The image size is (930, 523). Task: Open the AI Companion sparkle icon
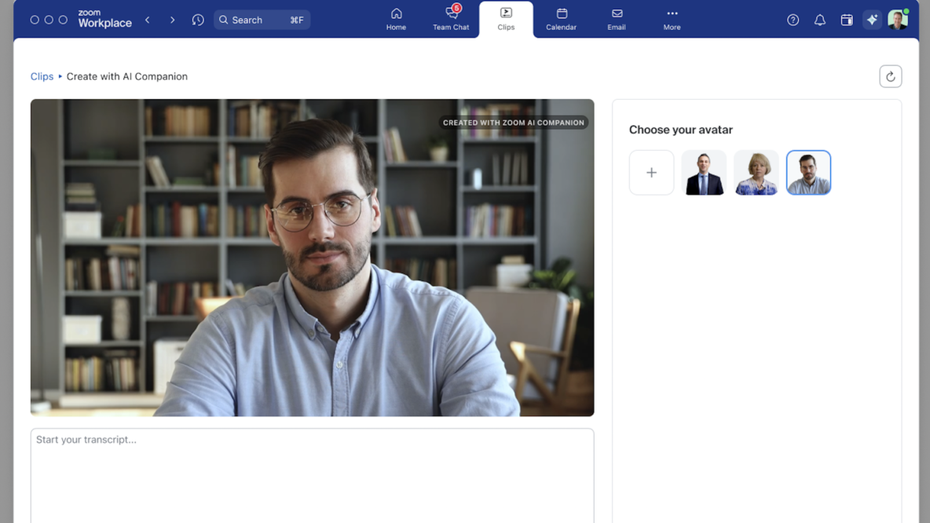(872, 20)
